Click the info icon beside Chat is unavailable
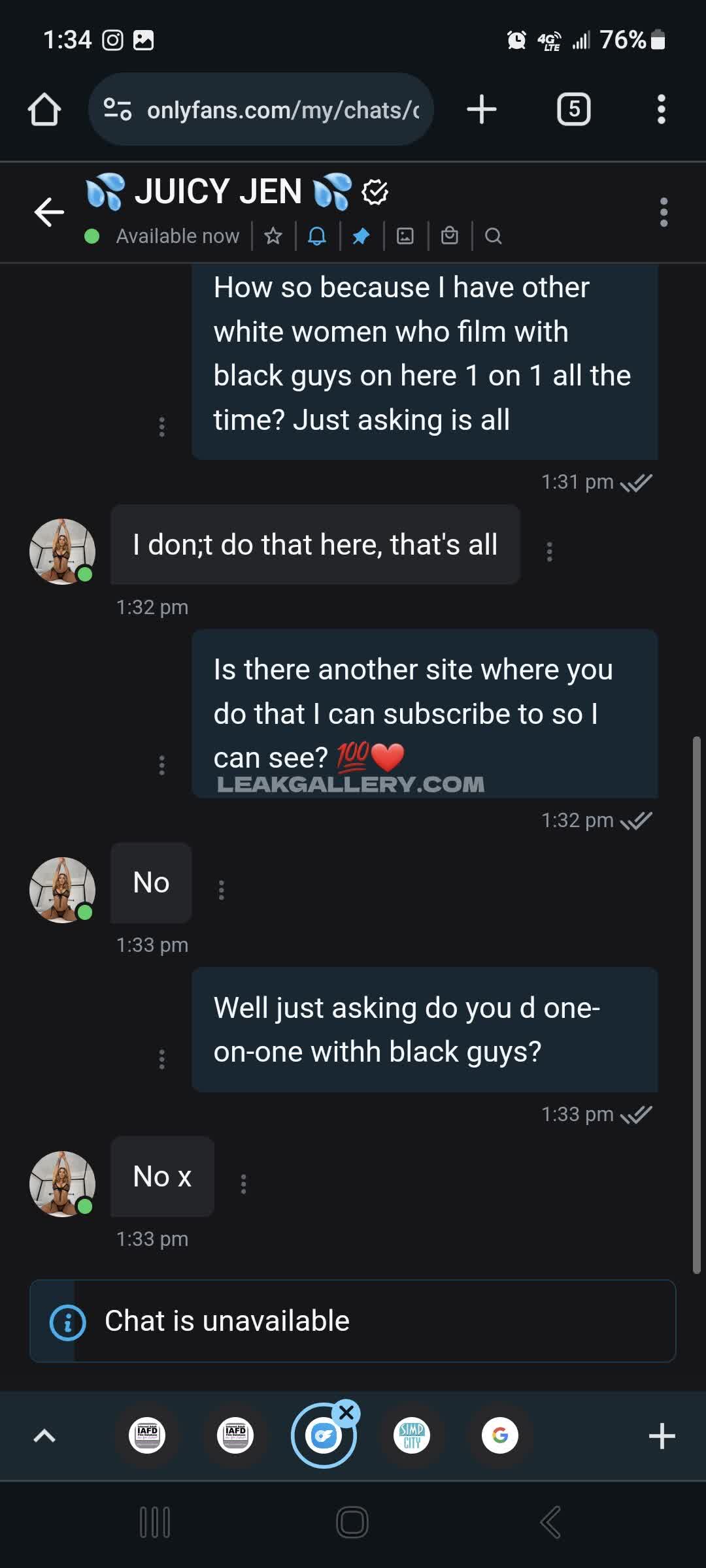The image size is (706, 1568). 68,1323
